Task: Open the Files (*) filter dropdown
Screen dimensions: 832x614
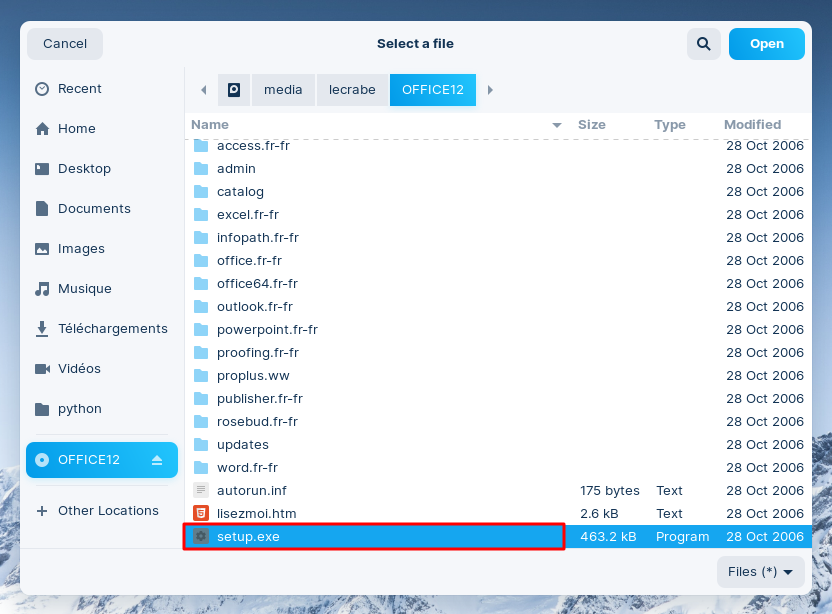Action: click(760, 572)
